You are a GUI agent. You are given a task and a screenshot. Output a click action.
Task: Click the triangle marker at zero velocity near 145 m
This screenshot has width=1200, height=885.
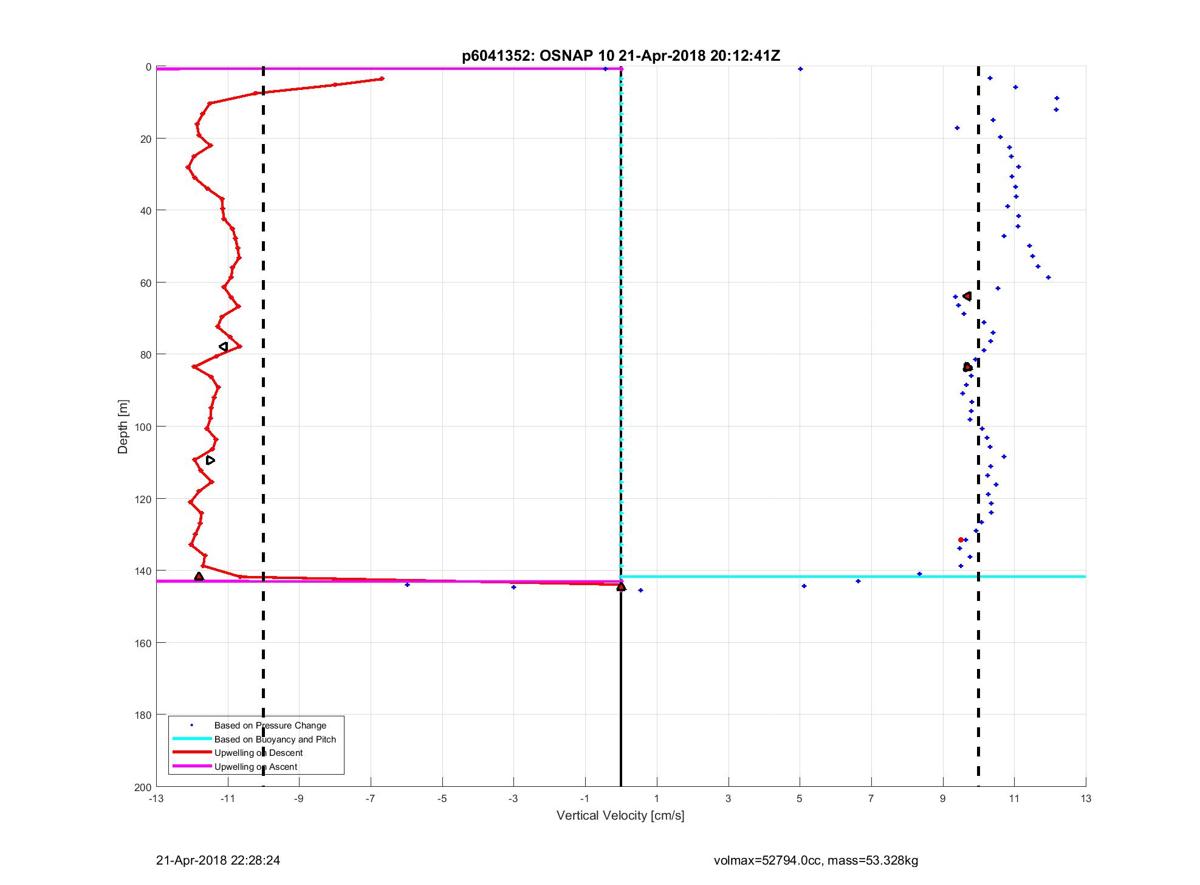621,586
